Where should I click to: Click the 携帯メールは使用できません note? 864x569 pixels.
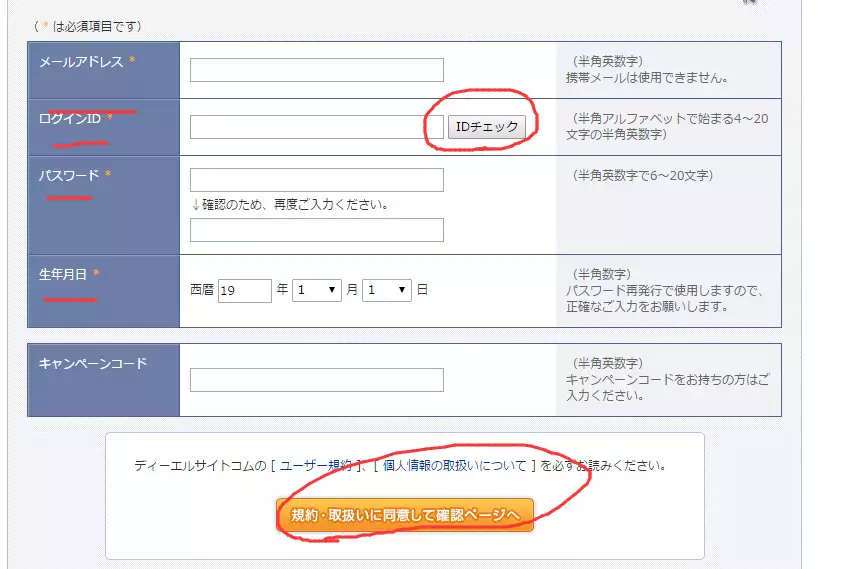646,78
